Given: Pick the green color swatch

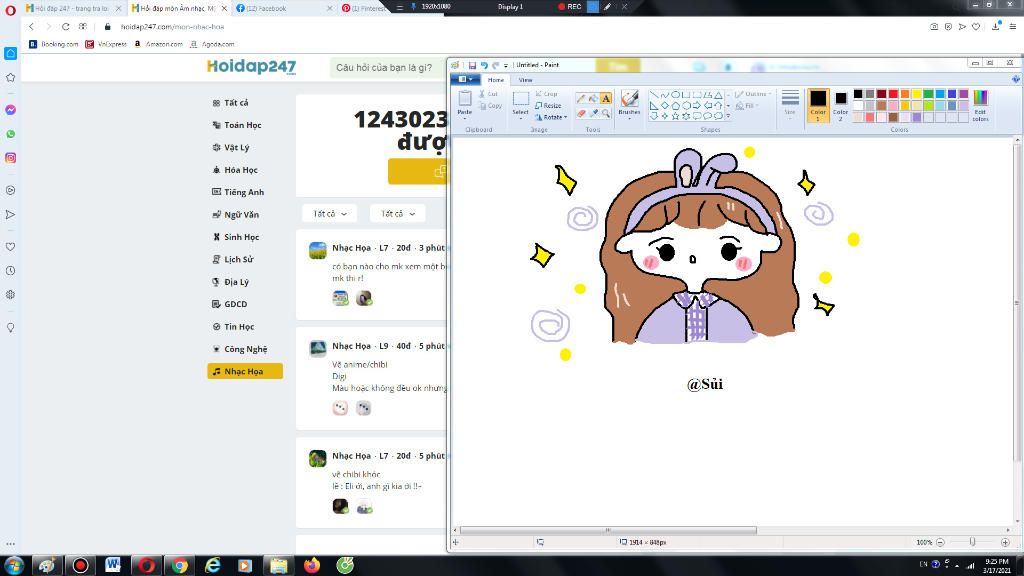Looking at the screenshot, I should click(x=929, y=94).
